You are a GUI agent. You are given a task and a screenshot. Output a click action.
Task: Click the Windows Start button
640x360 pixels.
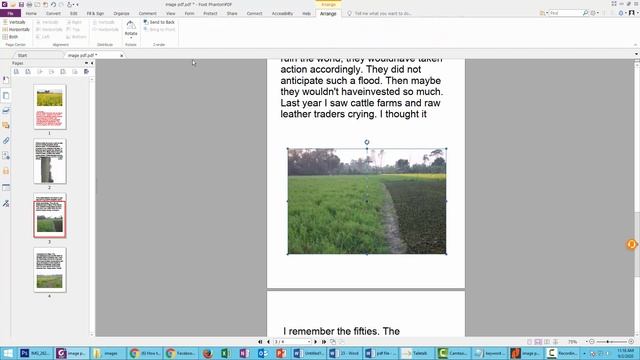(x=8, y=353)
